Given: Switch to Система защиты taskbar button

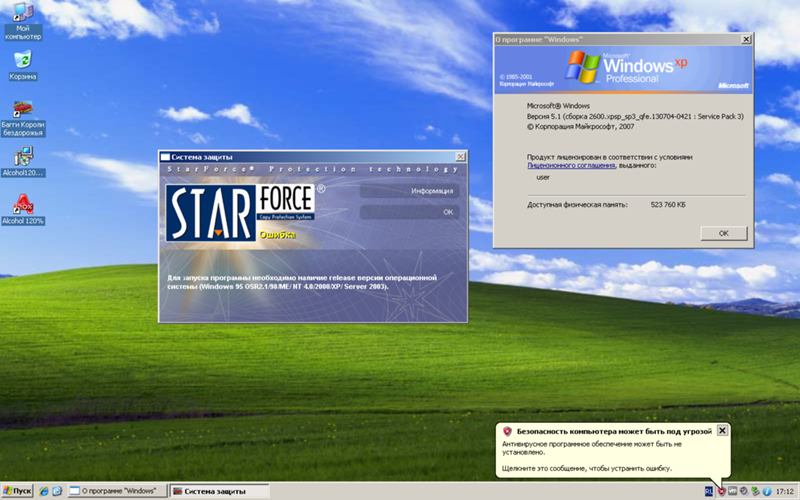Looking at the screenshot, I should point(219,491).
